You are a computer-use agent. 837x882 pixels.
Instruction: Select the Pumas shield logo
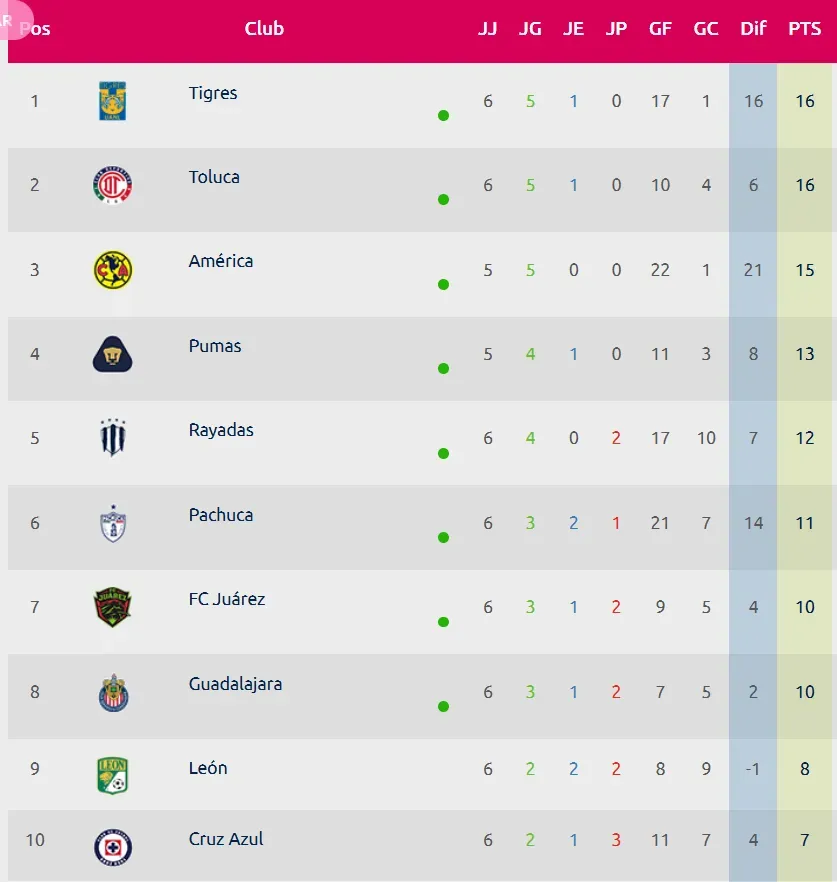pyautogui.click(x=112, y=354)
